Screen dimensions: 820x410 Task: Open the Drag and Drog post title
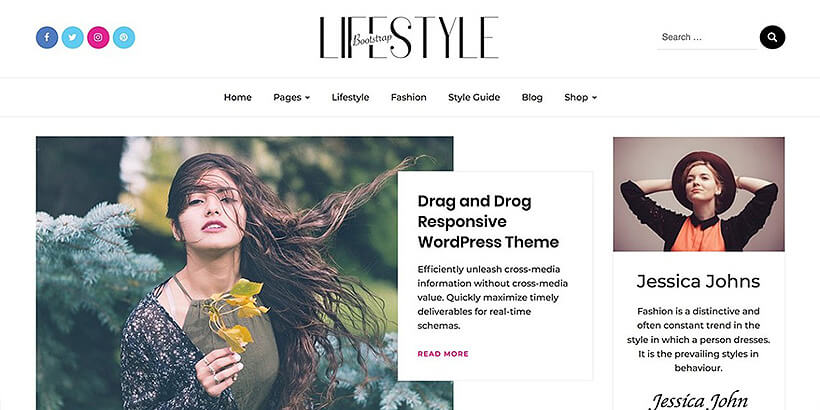pyautogui.click(x=488, y=222)
